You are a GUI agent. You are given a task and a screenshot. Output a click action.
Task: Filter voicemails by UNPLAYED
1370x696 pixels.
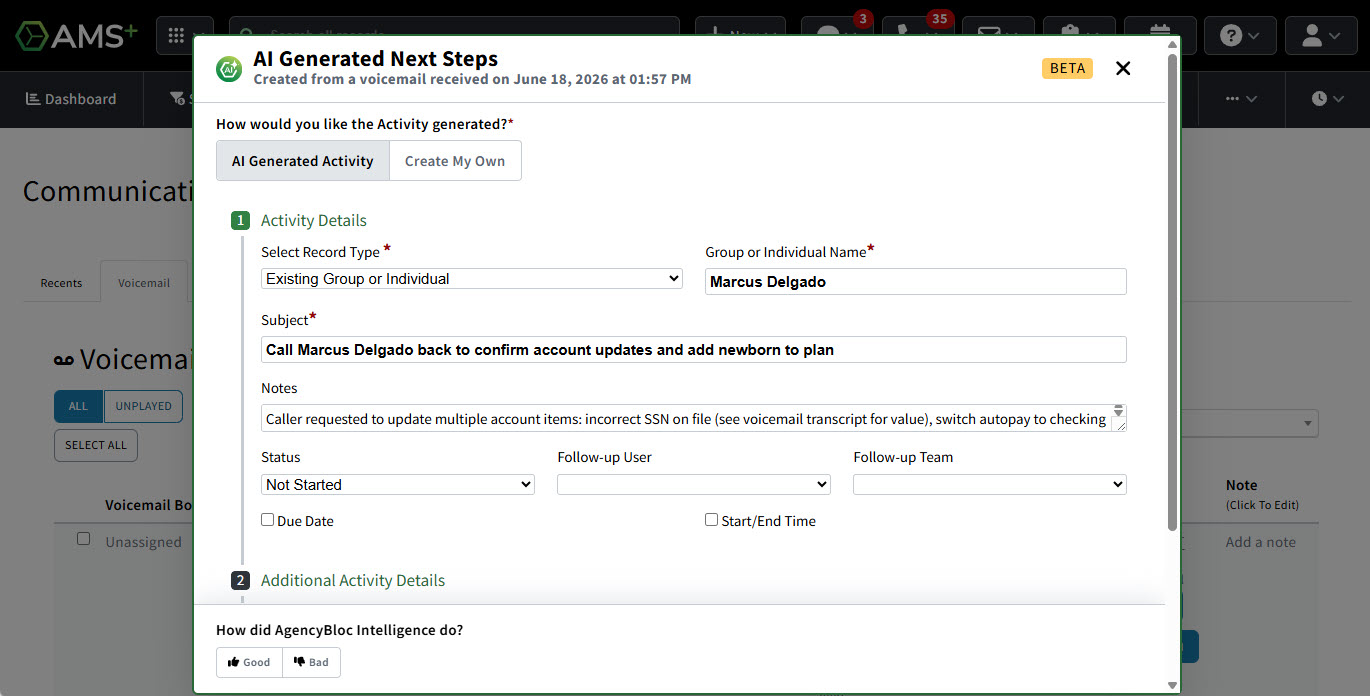pyautogui.click(x=143, y=406)
